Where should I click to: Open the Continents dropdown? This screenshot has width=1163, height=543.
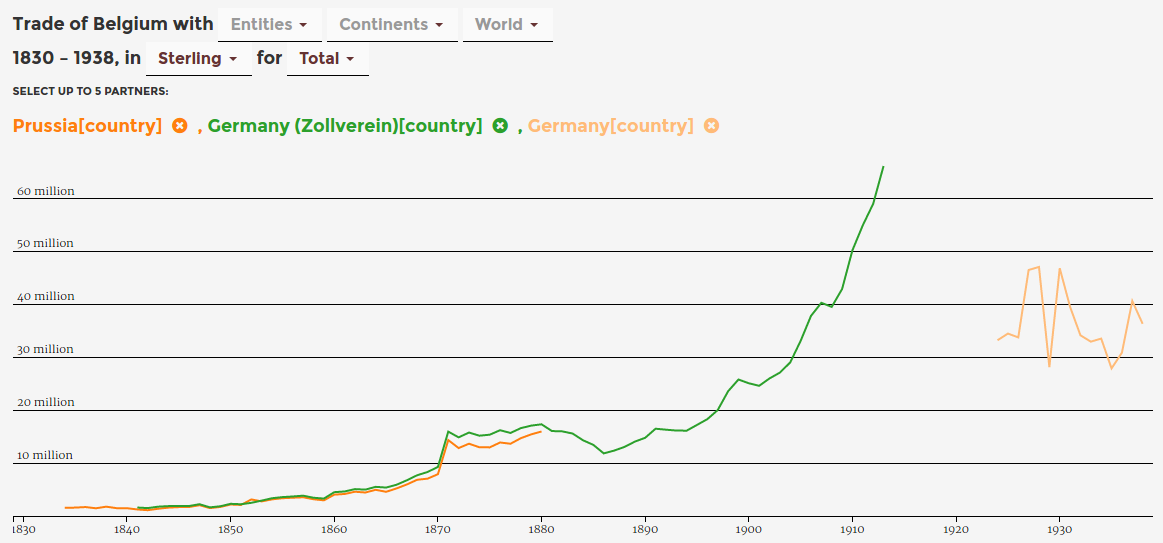(x=397, y=24)
